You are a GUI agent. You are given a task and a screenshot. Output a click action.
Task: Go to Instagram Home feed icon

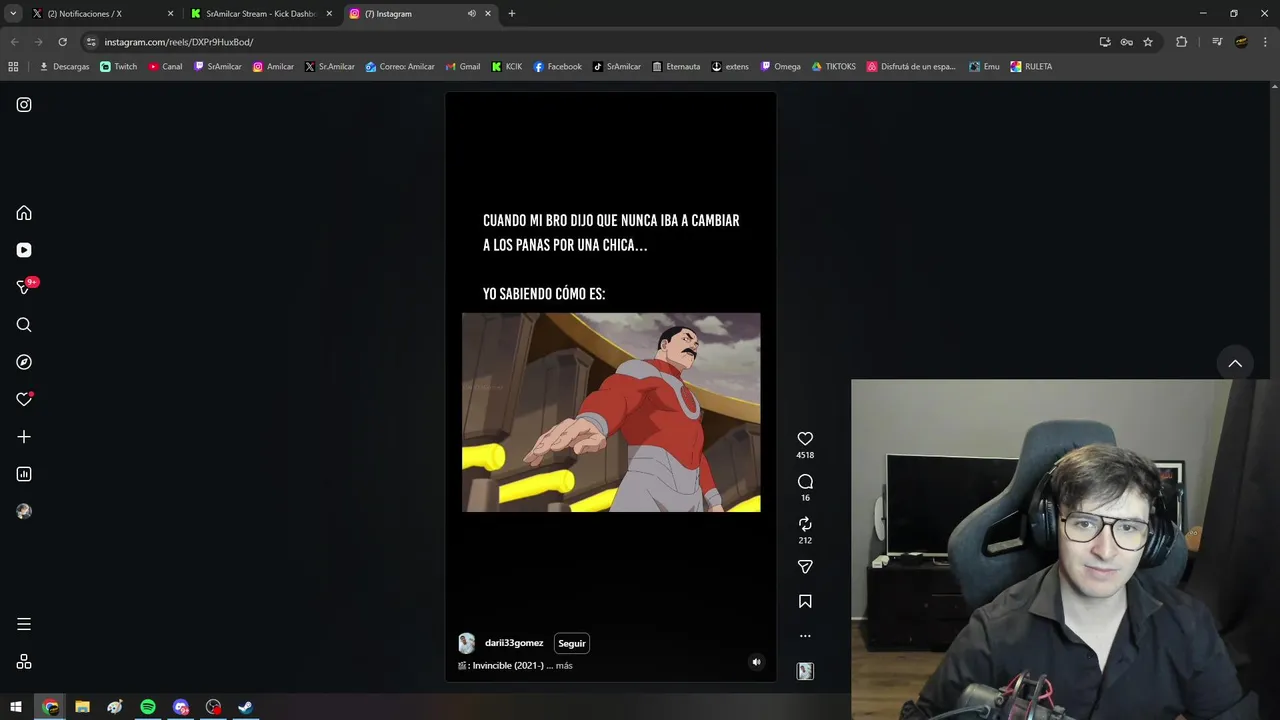24,213
